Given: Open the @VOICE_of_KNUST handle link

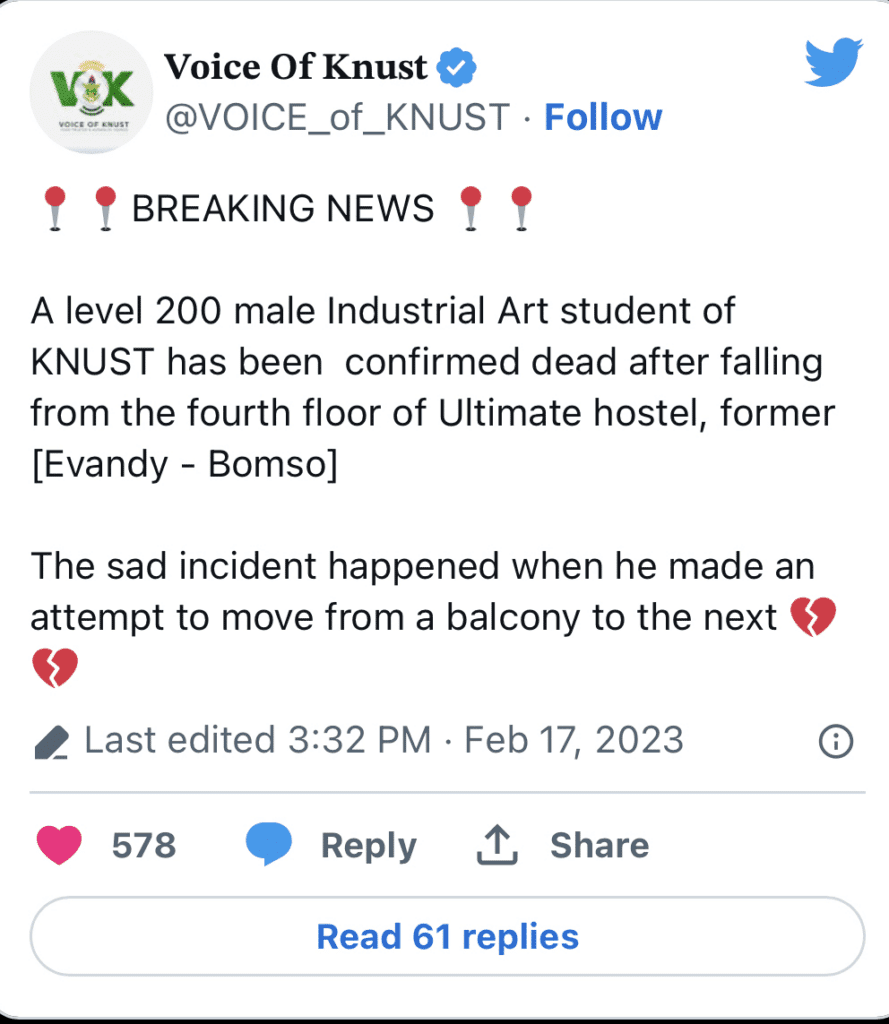Looking at the screenshot, I should point(337,118).
